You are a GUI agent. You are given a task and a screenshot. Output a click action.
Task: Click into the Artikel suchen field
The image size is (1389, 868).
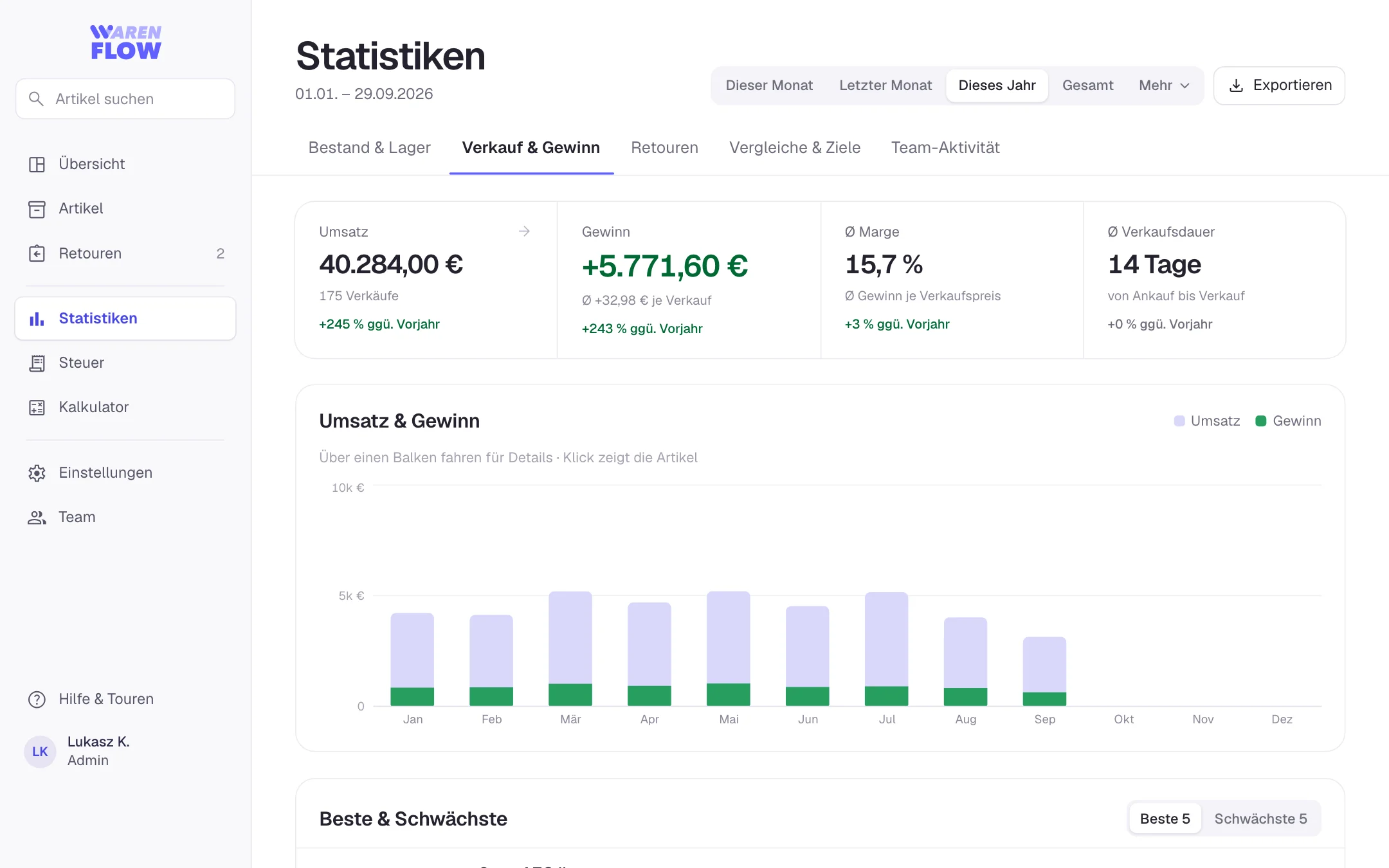click(x=125, y=99)
